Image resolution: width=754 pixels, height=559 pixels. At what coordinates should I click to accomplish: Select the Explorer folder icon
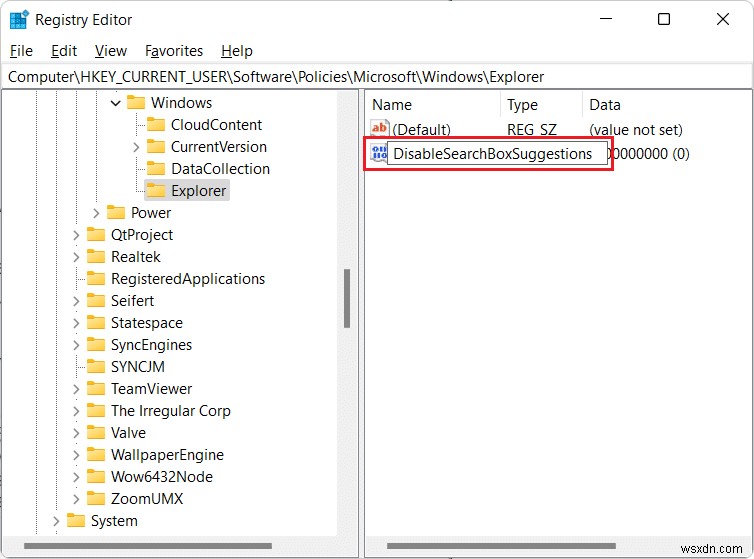pyautogui.click(x=156, y=191)
